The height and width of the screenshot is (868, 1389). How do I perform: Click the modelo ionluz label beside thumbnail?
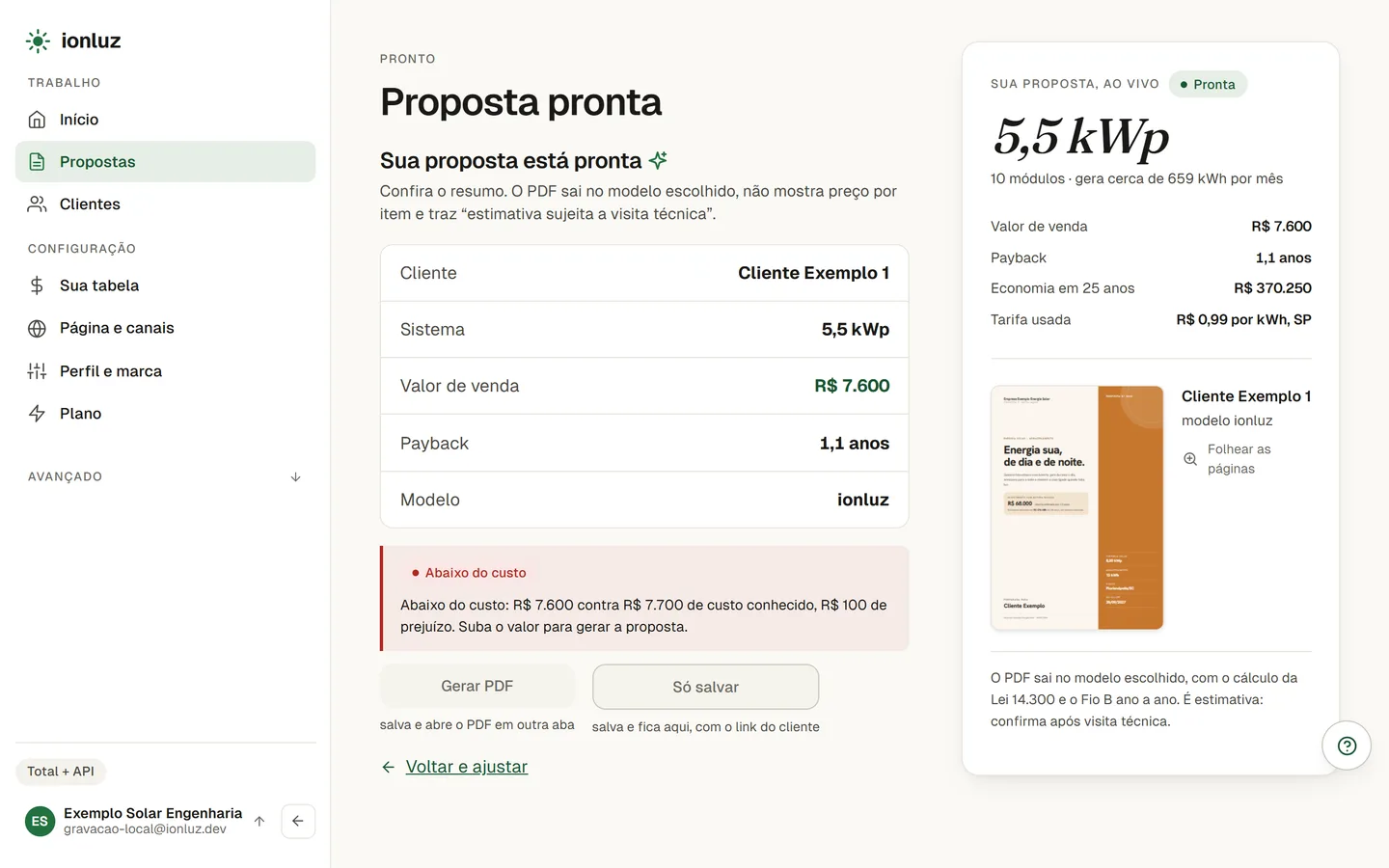coord(1227,420)
